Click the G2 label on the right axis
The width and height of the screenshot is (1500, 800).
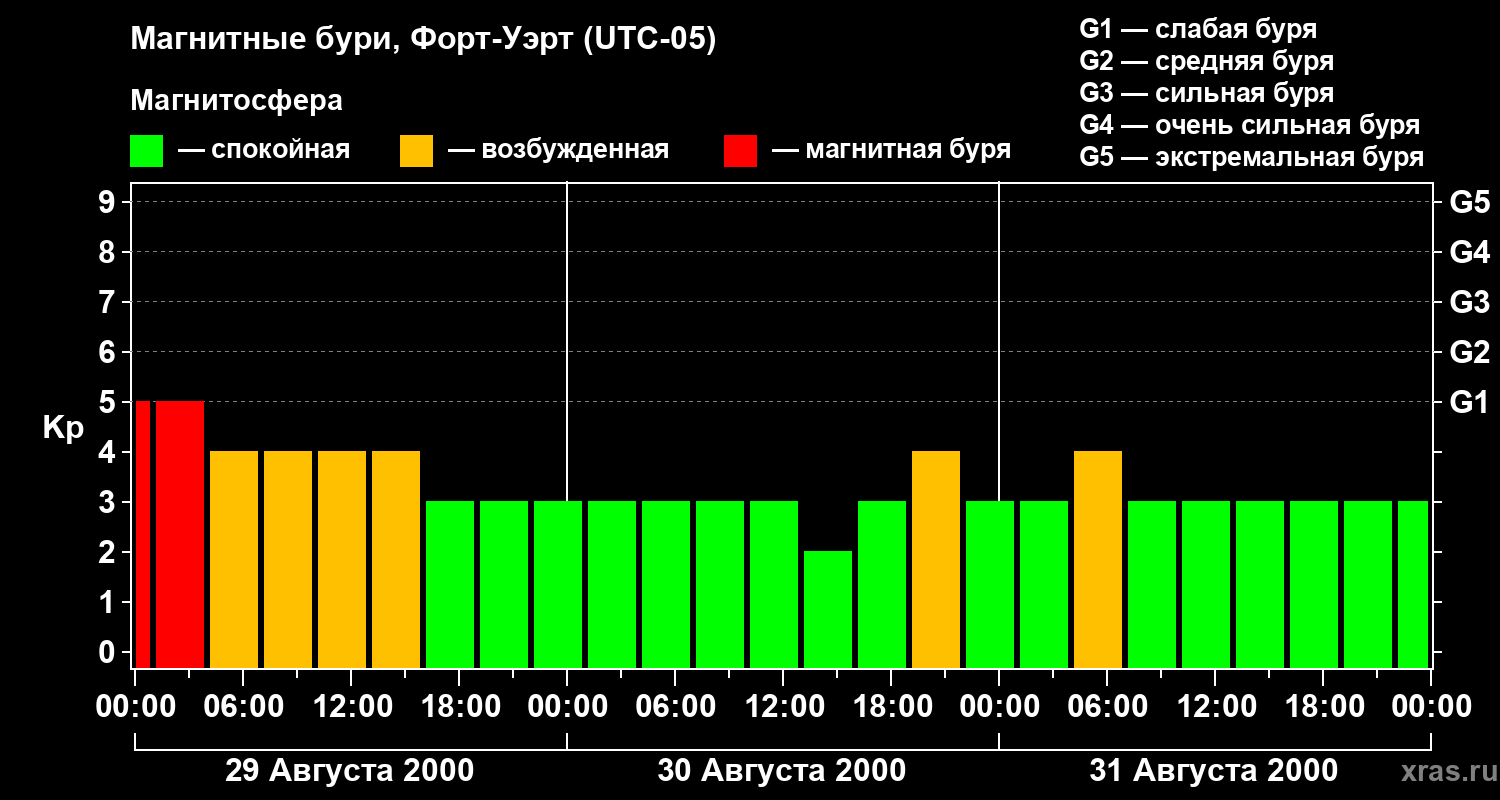coord(1469,352)
